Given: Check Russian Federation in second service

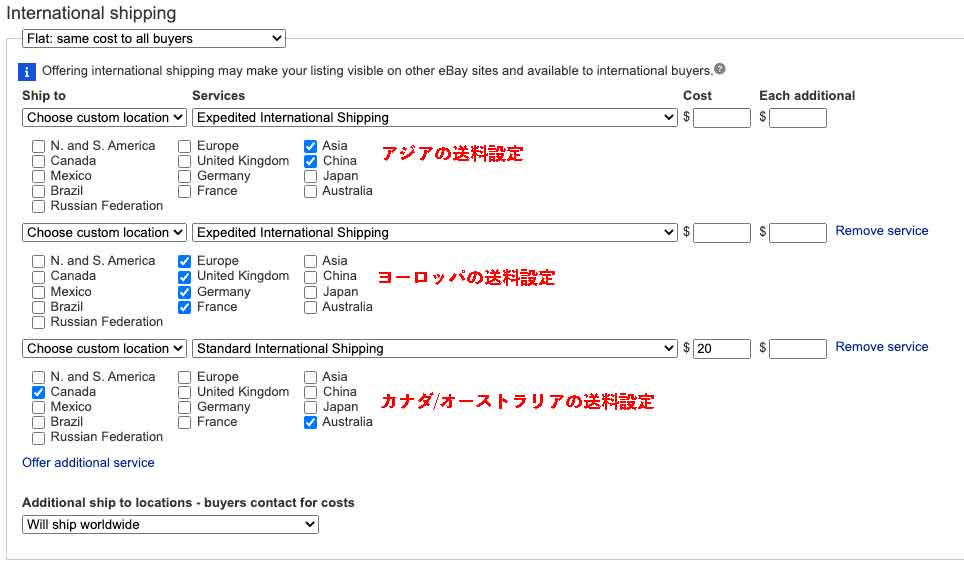Looking at the screenshot, I should coord(38,322).
